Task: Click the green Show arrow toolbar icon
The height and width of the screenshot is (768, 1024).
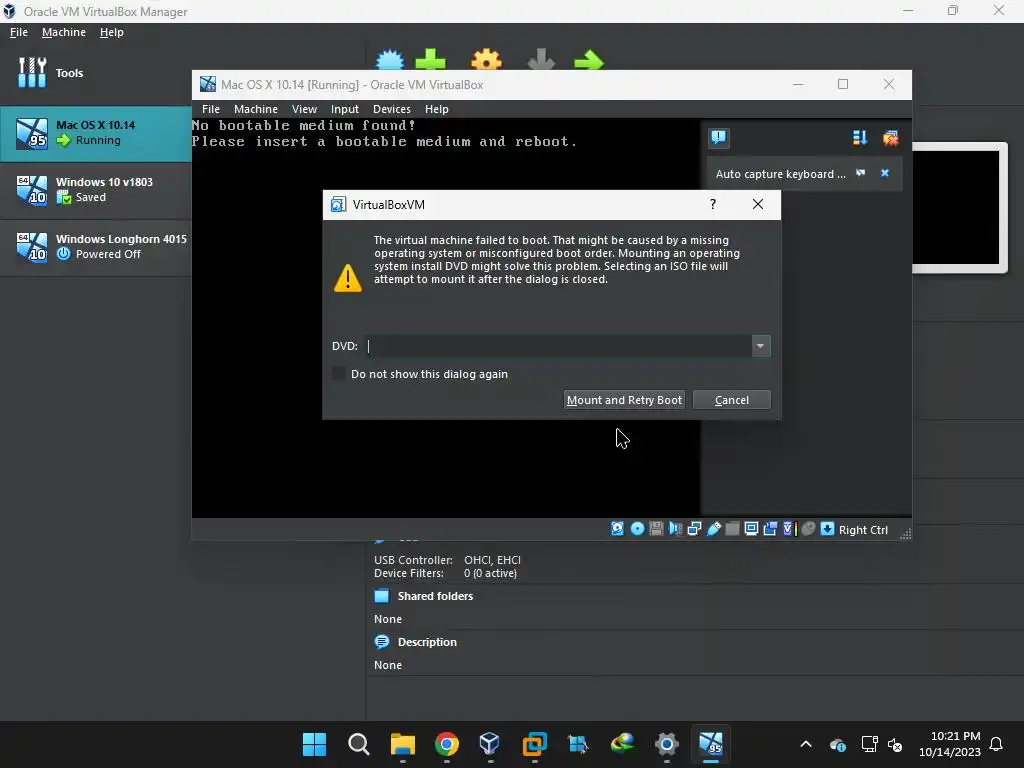Action: click(589, 60)
